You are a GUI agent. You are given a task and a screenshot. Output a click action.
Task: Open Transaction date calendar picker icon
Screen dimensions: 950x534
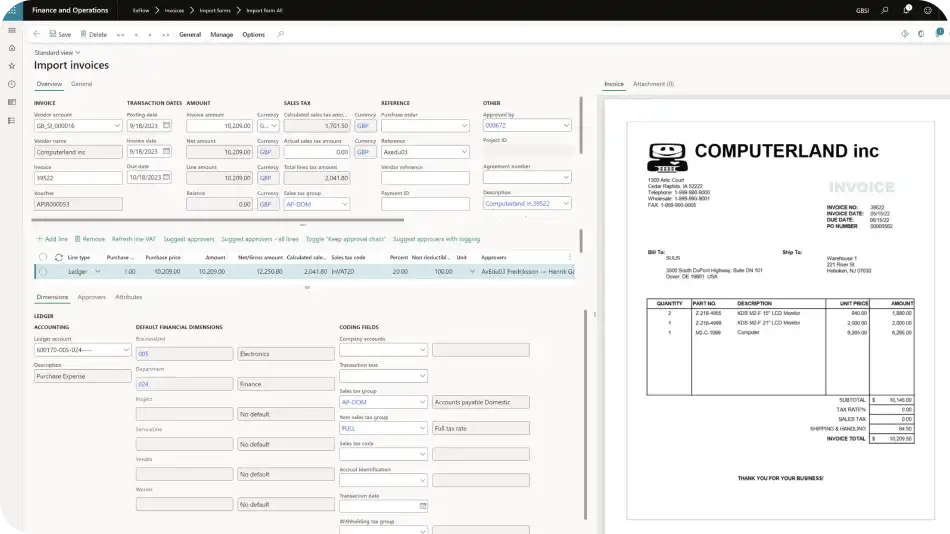click(423, 506)
